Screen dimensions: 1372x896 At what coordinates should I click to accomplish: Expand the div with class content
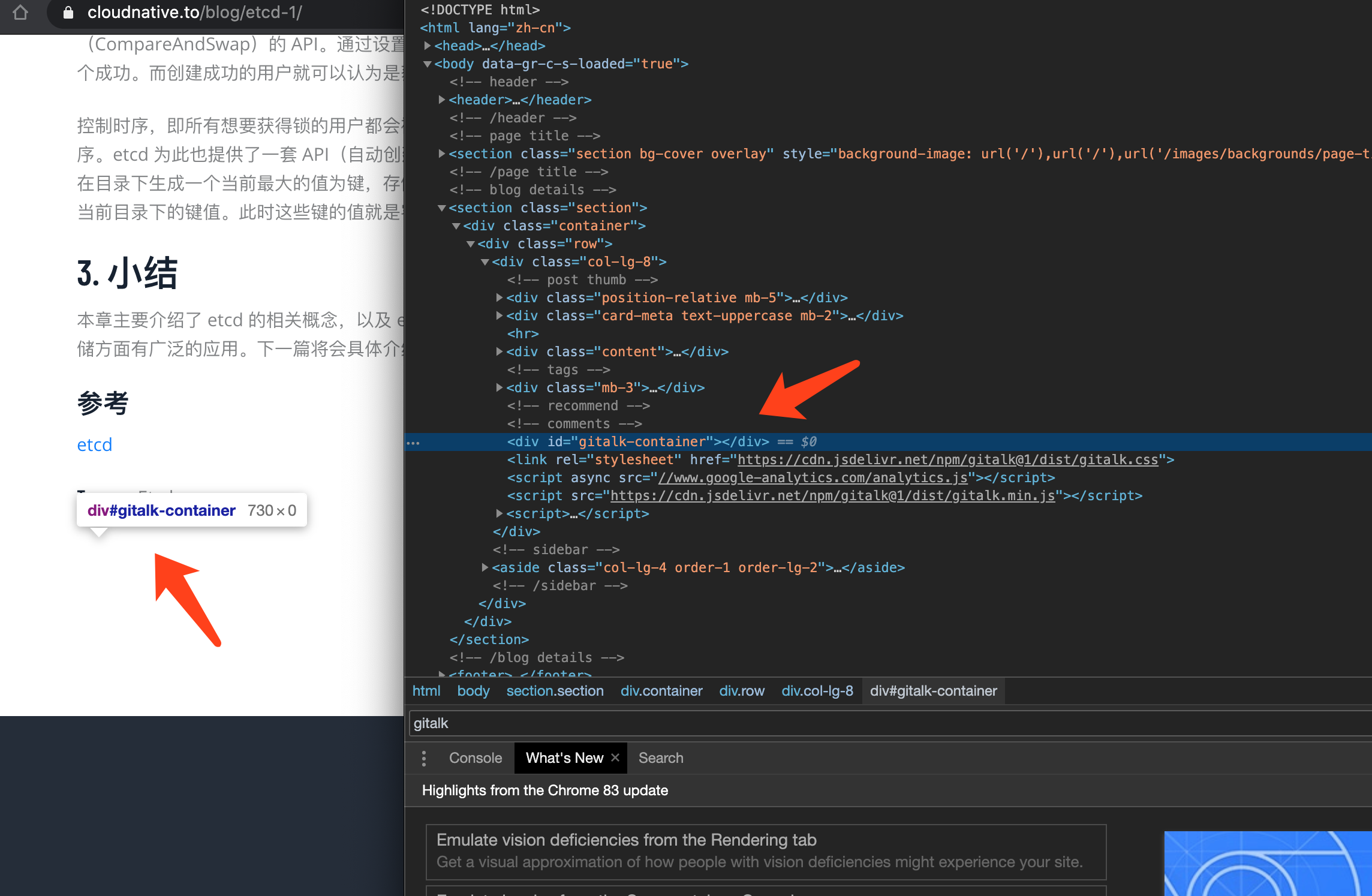[x=500, y=351]
